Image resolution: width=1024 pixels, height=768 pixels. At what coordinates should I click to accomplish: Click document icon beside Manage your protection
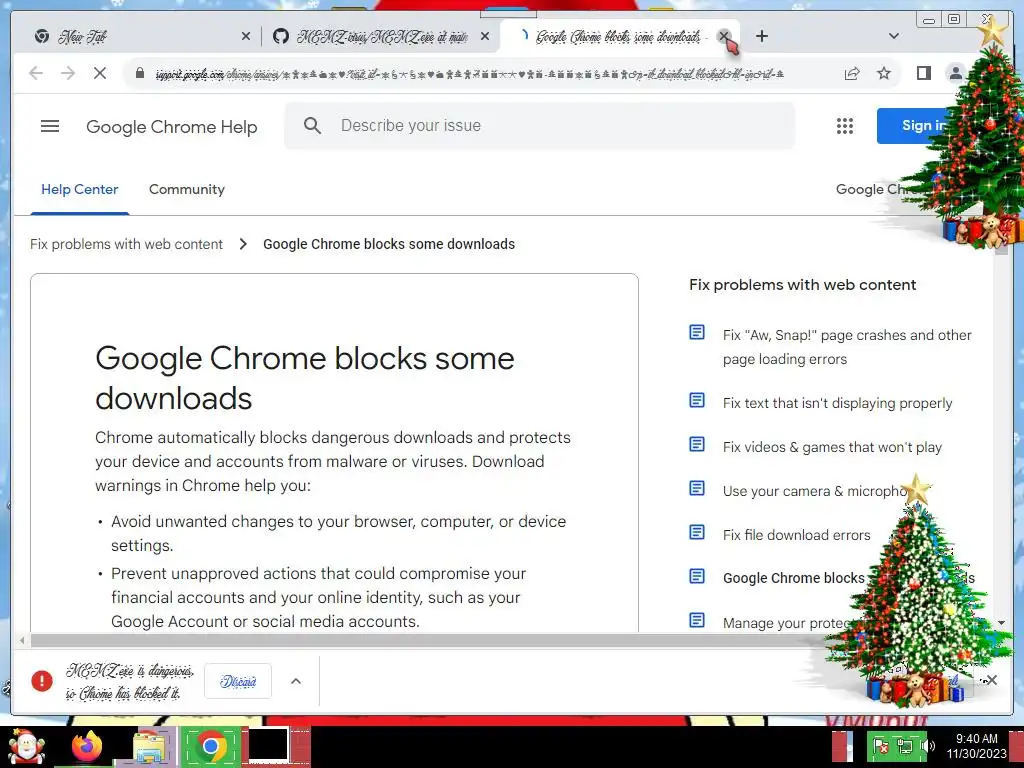[697, 620]
